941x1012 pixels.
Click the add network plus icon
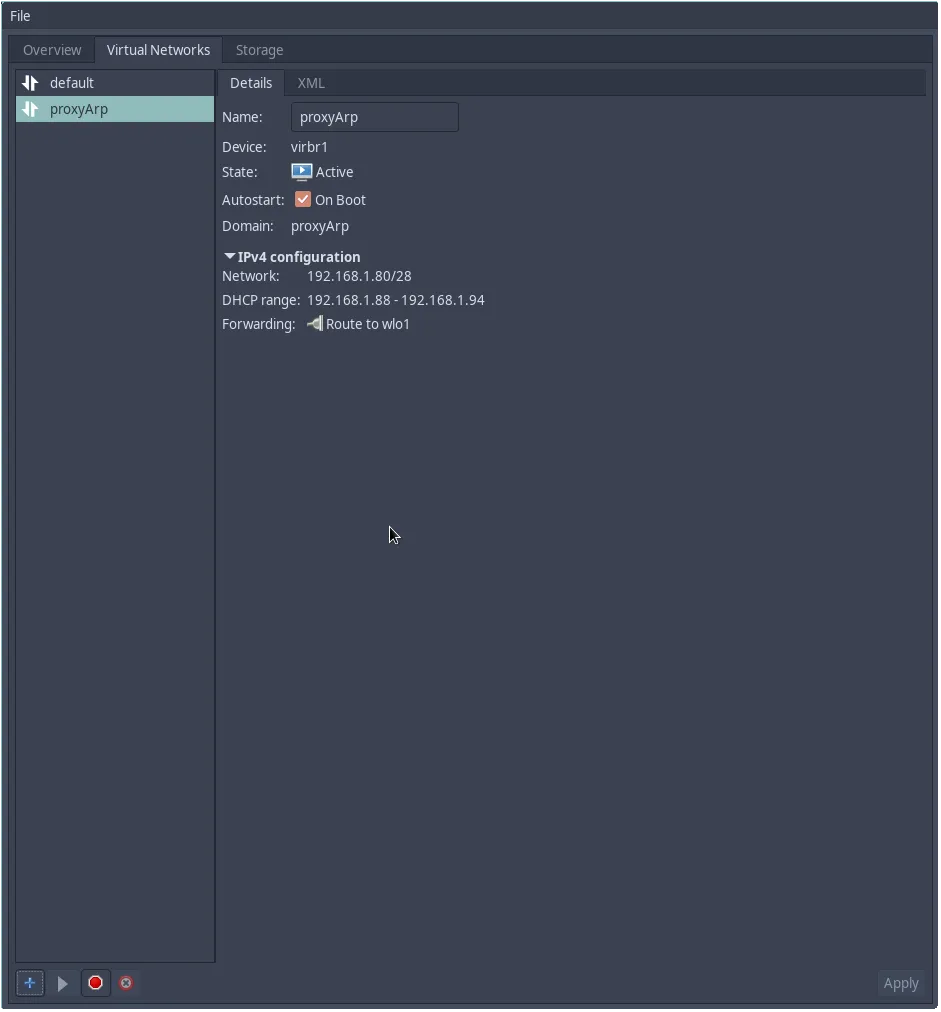pyautogui.click(x=30, y=983)
